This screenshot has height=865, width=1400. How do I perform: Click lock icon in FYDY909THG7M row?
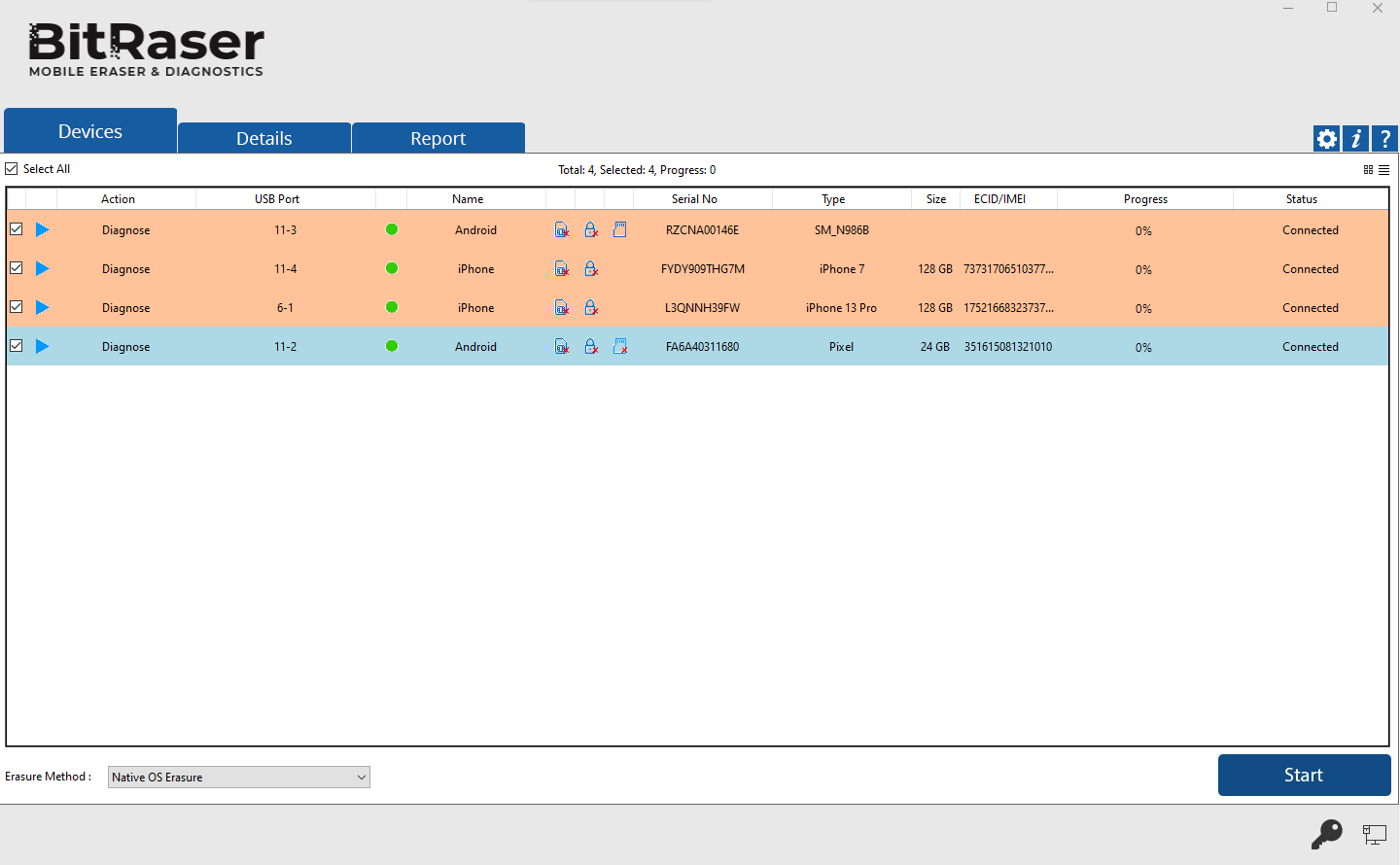[591, 269]
